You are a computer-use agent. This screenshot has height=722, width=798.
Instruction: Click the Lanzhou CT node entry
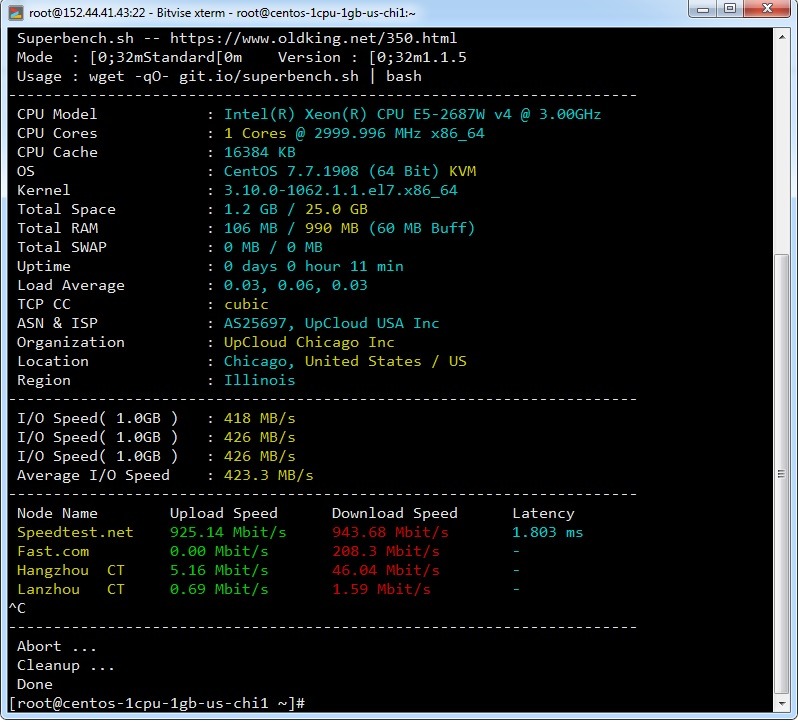70,589
